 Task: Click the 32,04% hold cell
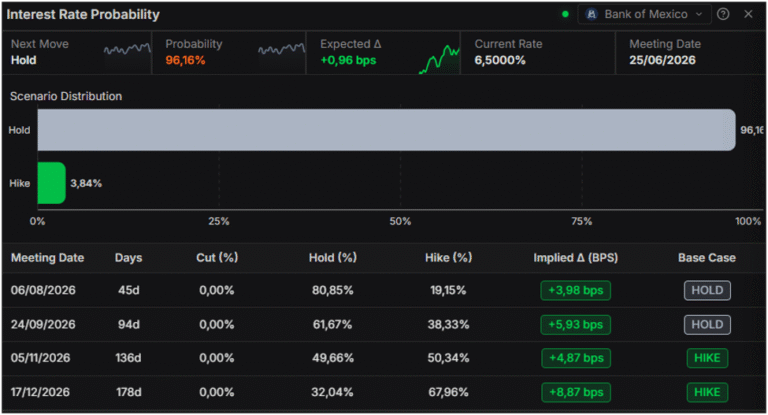pyautogui.click(x=332, y=392)
